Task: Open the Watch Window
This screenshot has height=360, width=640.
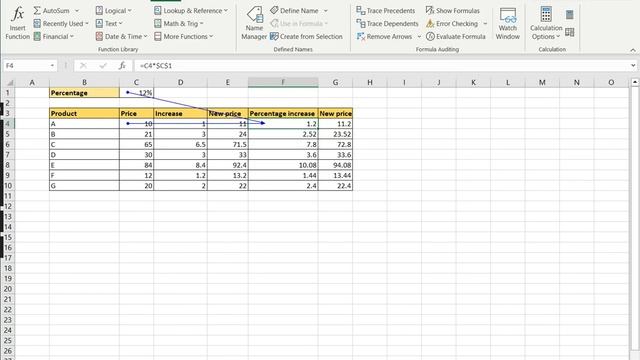Action: 508,23
